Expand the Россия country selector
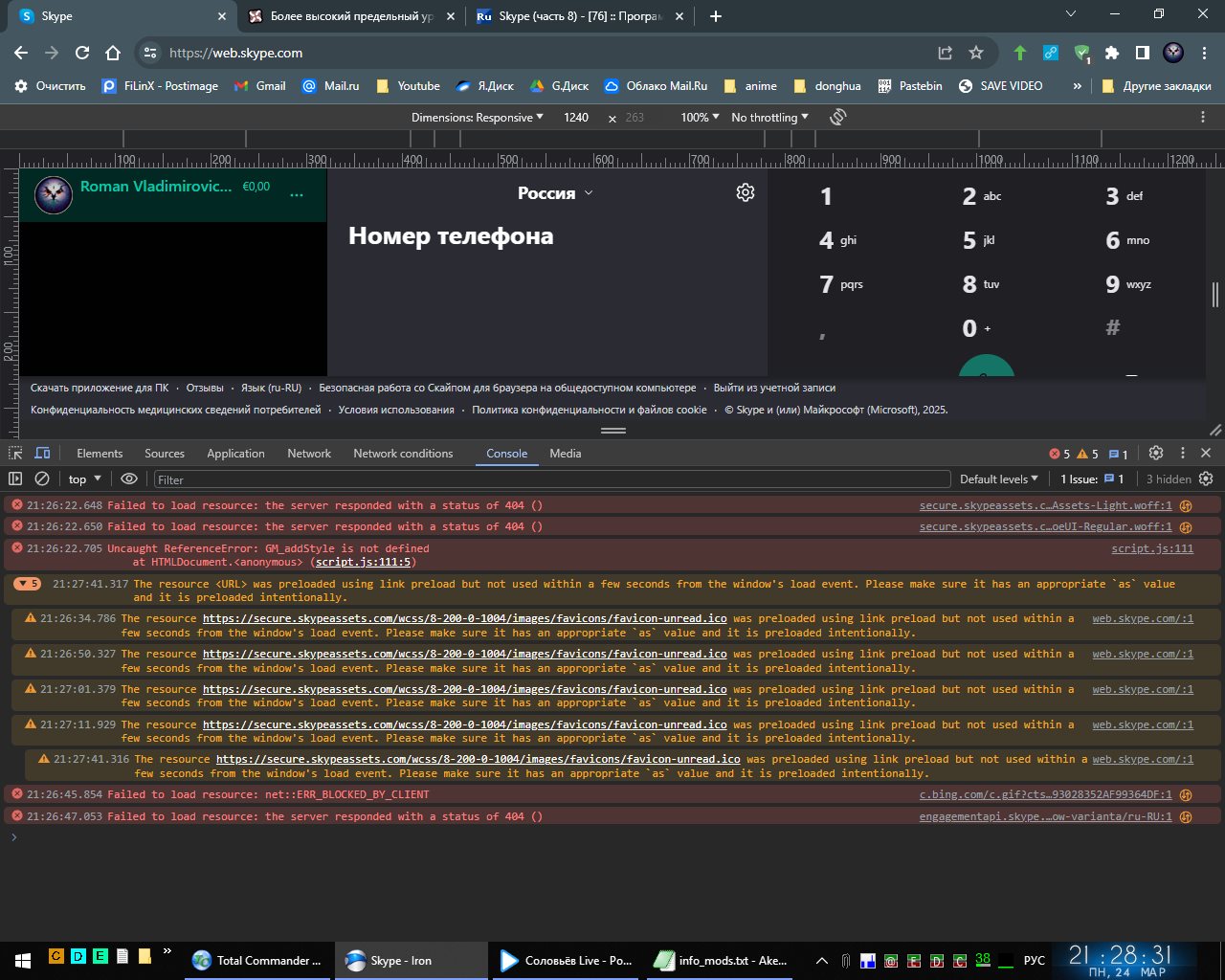Image resolution: width=1225 pixels, height=980 pixels. coord(555,192)
